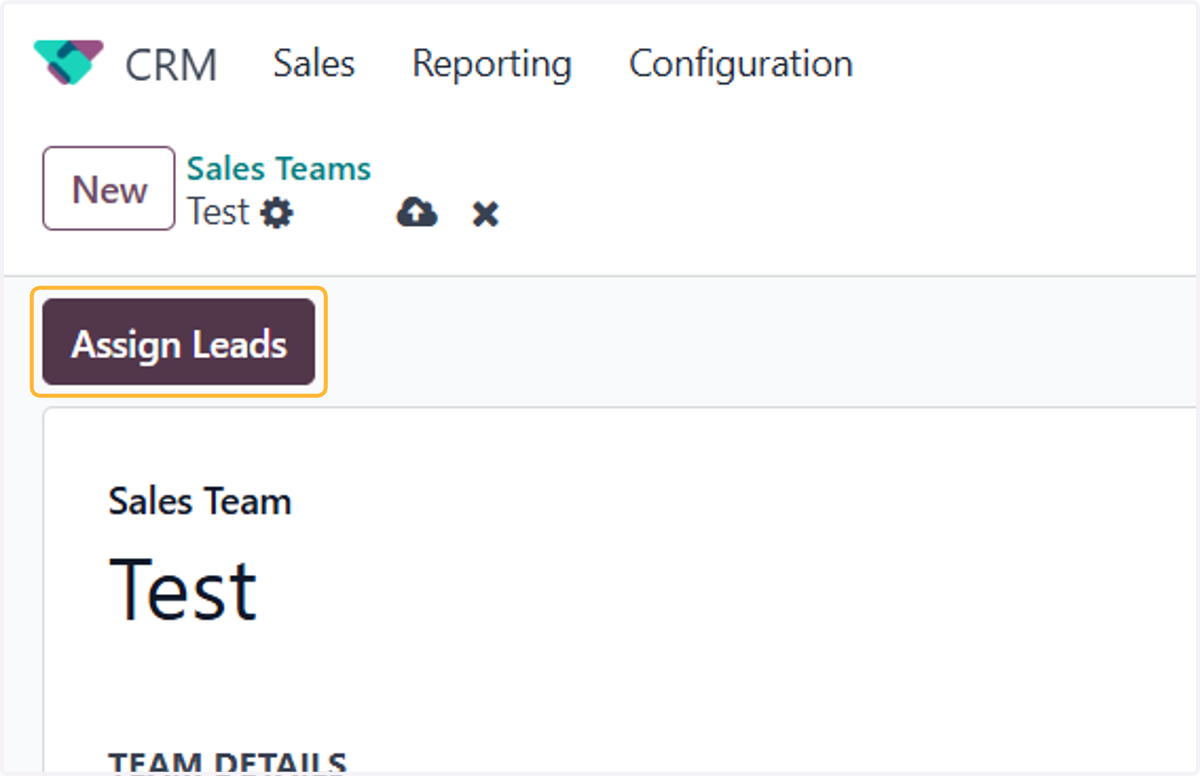Click the Sales Team field label
Viewport: 1200px width, 776px height.
point(200,501)
